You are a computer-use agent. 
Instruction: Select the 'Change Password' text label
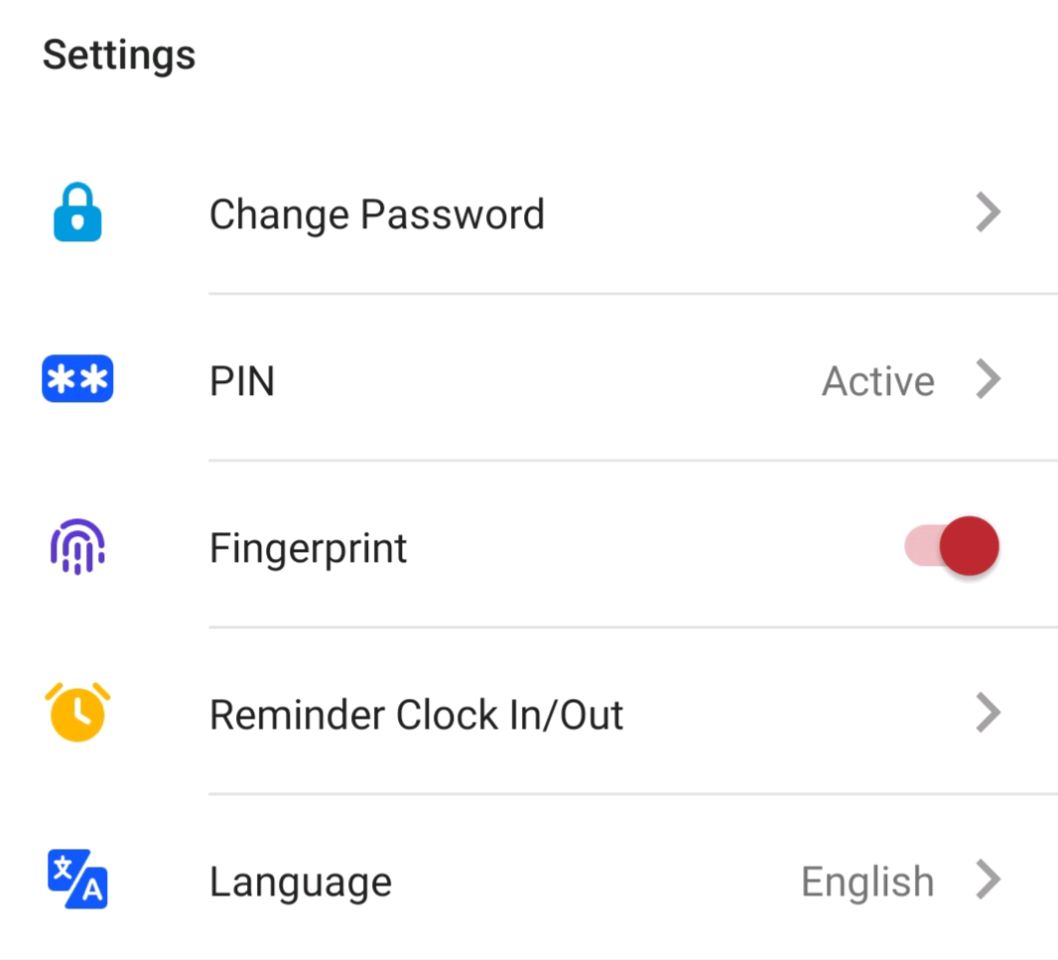(377, 213)
